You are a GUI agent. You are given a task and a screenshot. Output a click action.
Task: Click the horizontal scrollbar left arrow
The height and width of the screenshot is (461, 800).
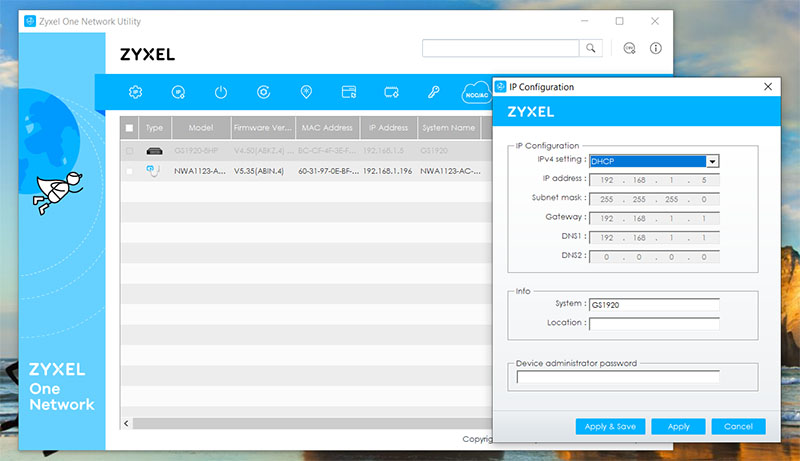[127, 423]
